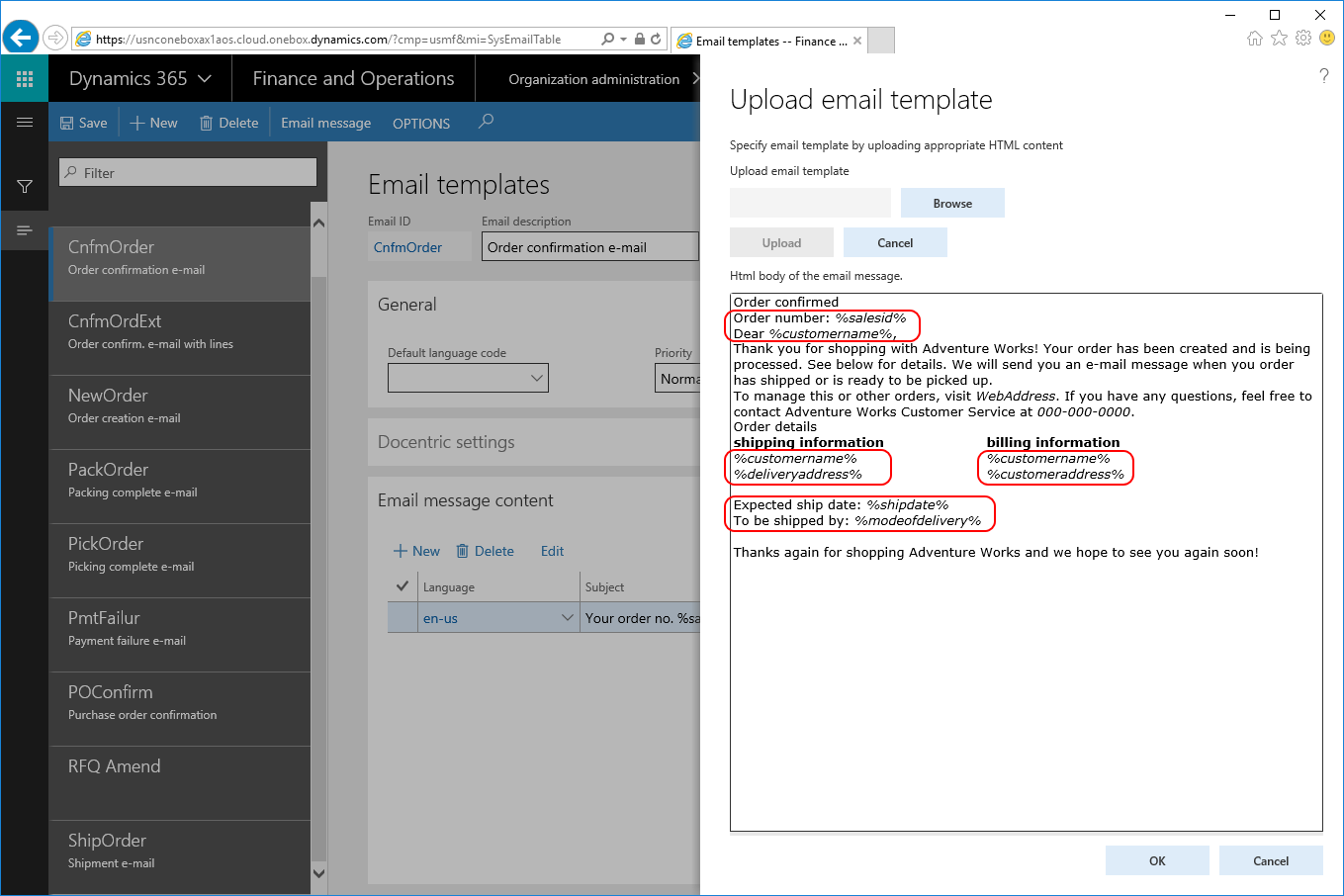
Task: Click the search magnifier in action bar
Action: 486,122
